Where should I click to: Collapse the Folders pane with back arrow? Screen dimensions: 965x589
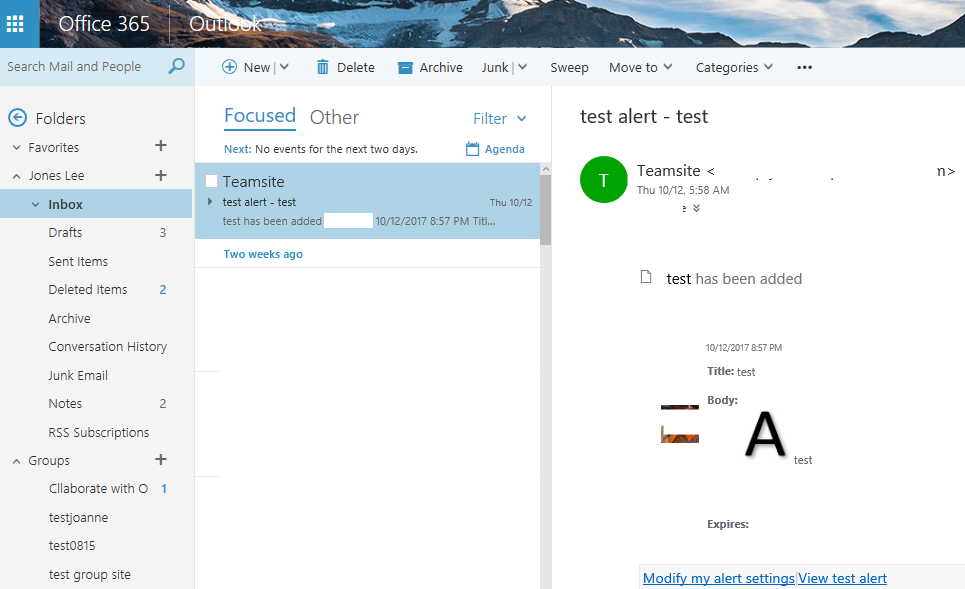[x=17, y=118]
